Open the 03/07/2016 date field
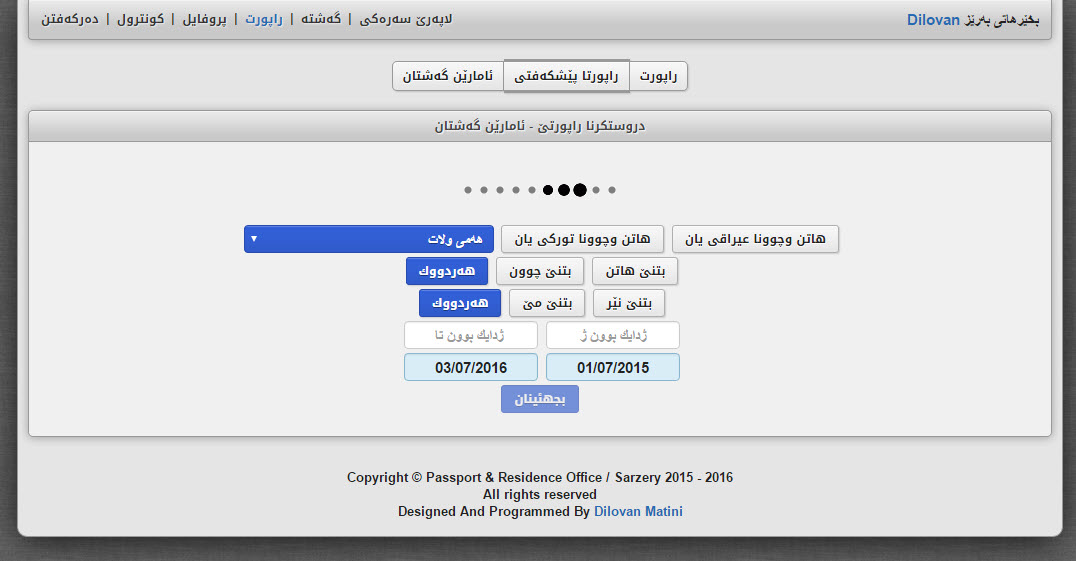The height and width of the screenshot is (561, 1076). click(471, 368)
